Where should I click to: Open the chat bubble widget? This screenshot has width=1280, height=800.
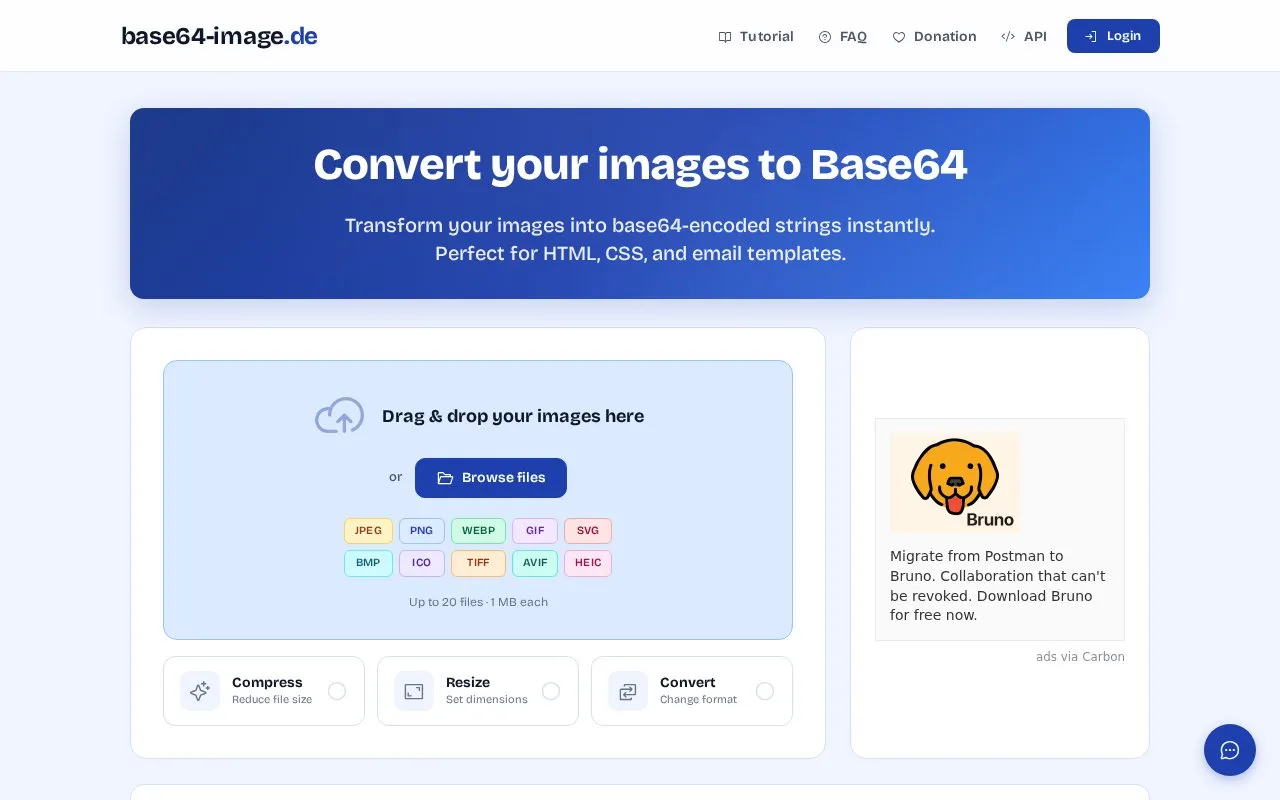pyautogui.click(x=1230, y=750)
